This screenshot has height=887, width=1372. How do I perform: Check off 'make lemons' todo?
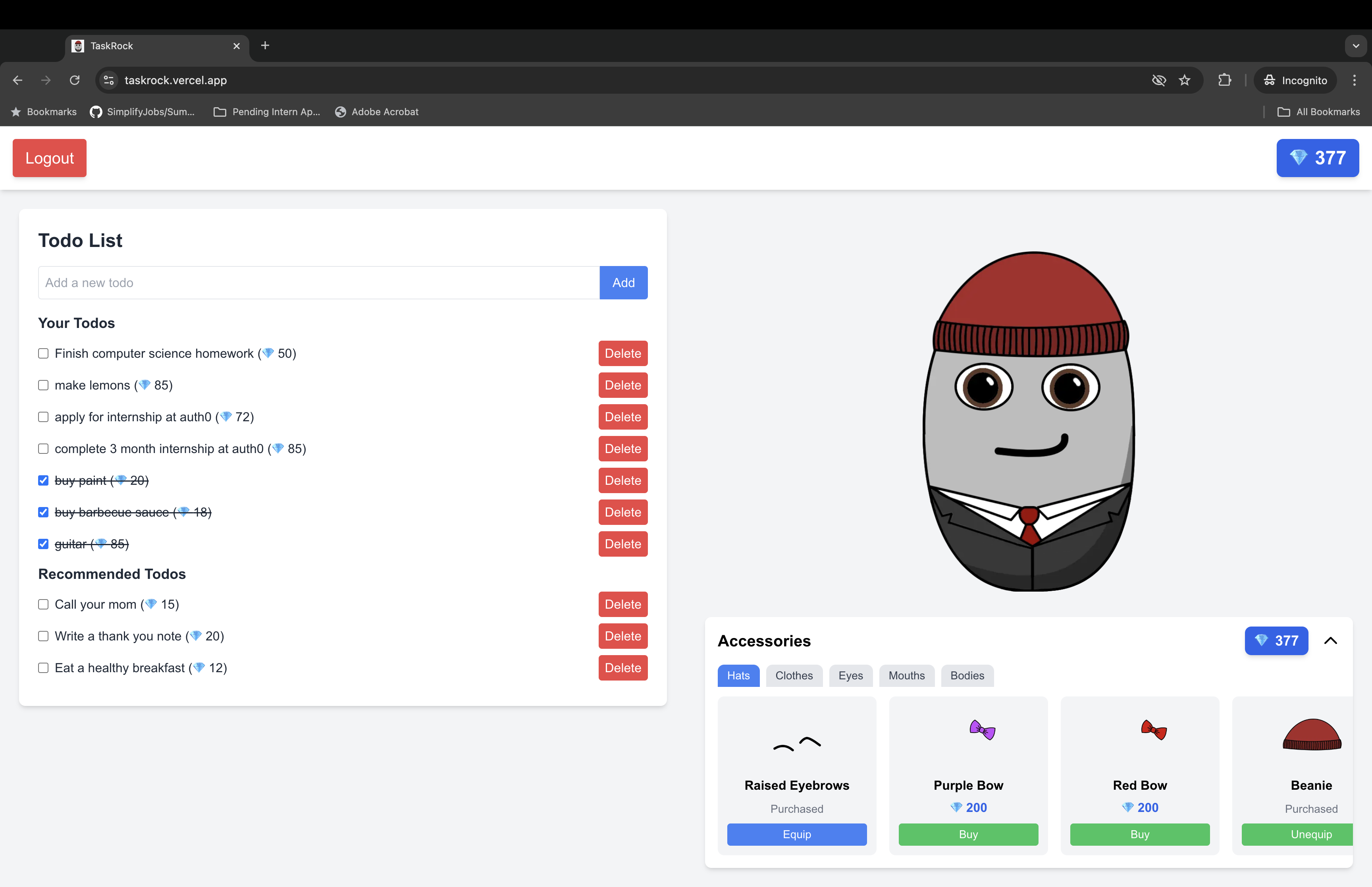(x=43, y=385)
